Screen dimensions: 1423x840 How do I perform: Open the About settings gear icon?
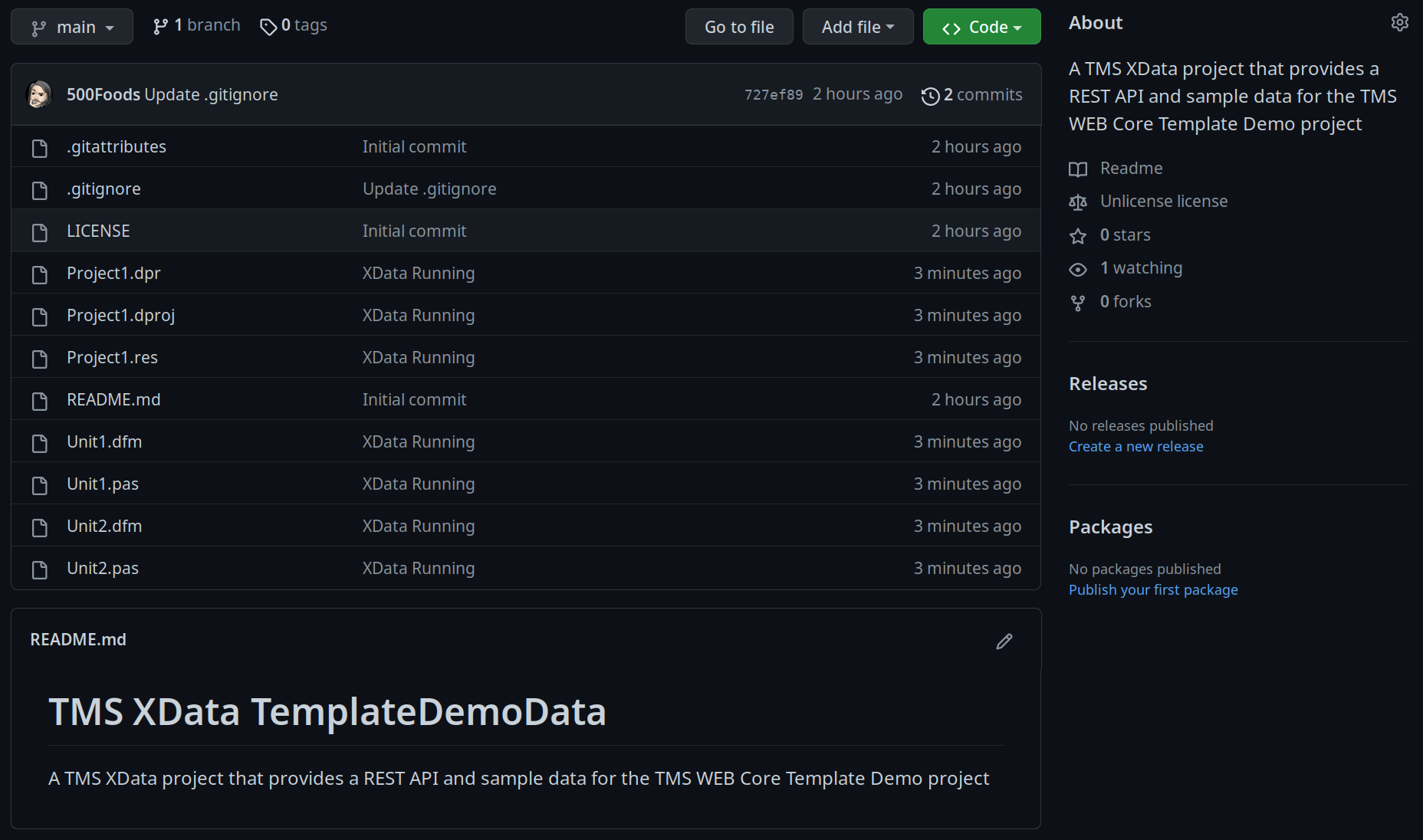pyautogui.click(x=1400, y=22)
